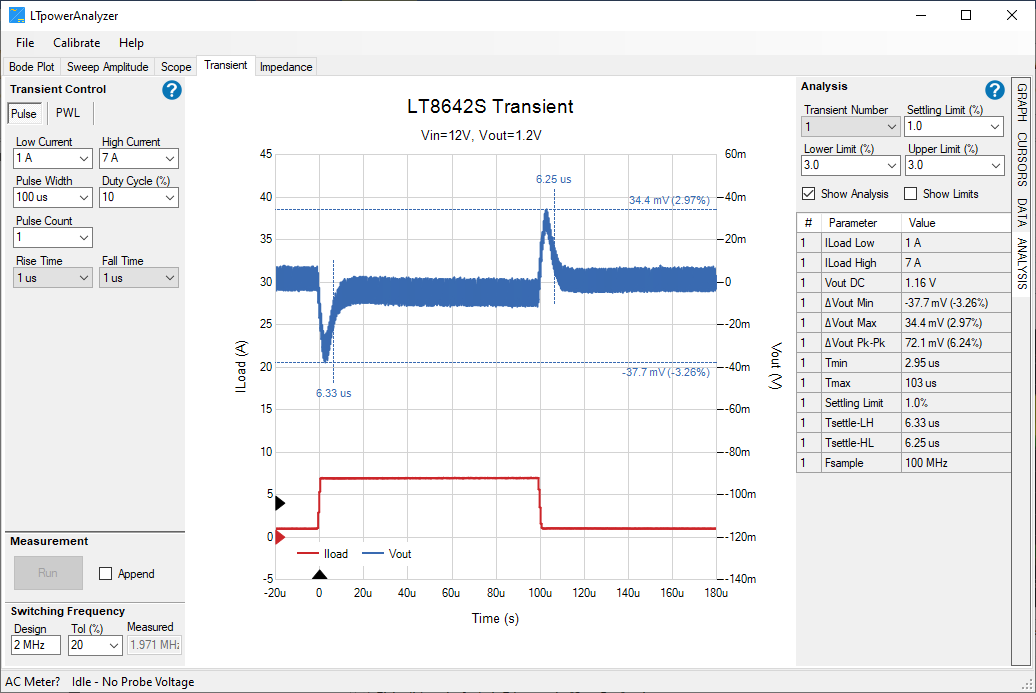
Task: Enable the Show Limits checkbox
Action: 909,194
